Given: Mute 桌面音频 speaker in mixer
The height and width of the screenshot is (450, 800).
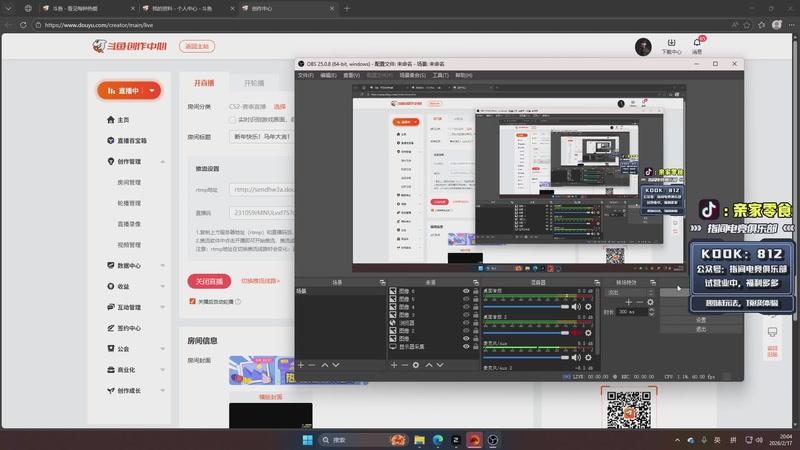Looking at the screenshot, I should 576,307.
